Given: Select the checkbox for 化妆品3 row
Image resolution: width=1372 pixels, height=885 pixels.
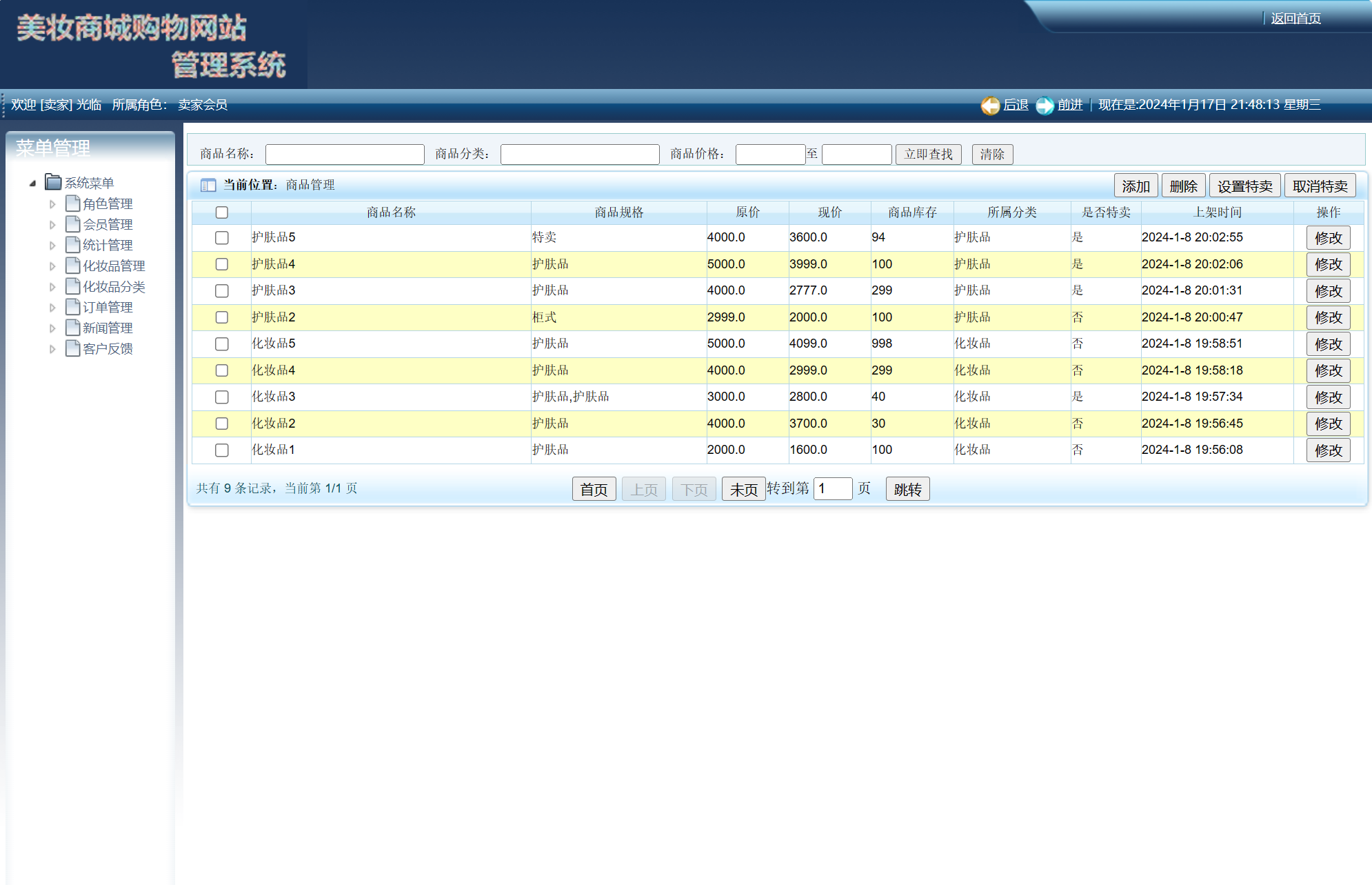Looking at the screenshot, I should click(x=221, y=397).
